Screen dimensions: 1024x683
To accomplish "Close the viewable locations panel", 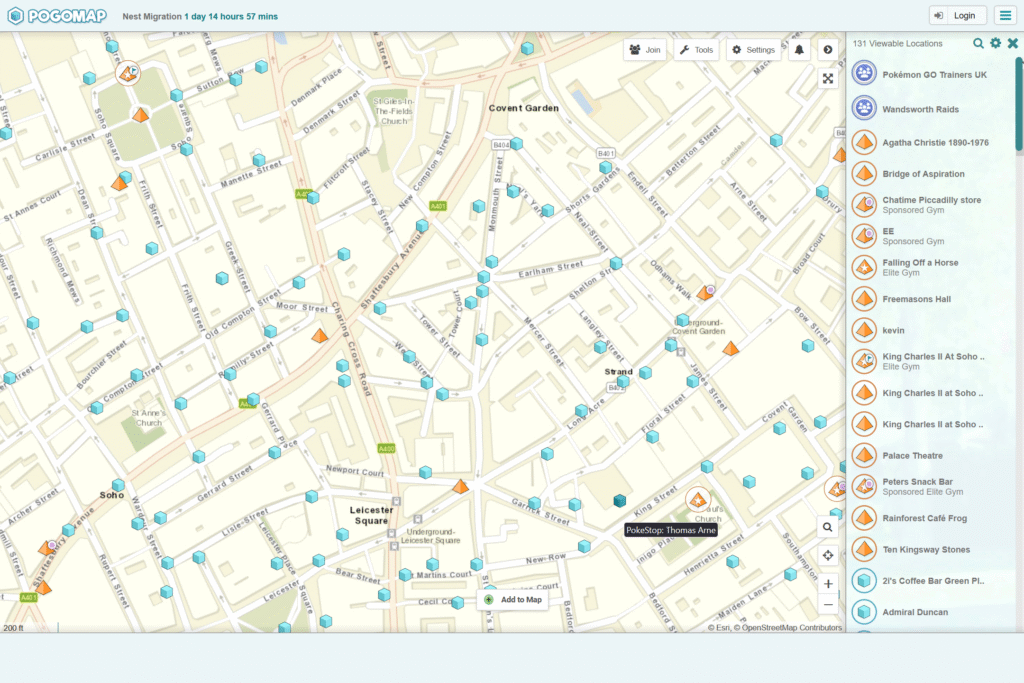I will click(1012, 43).
